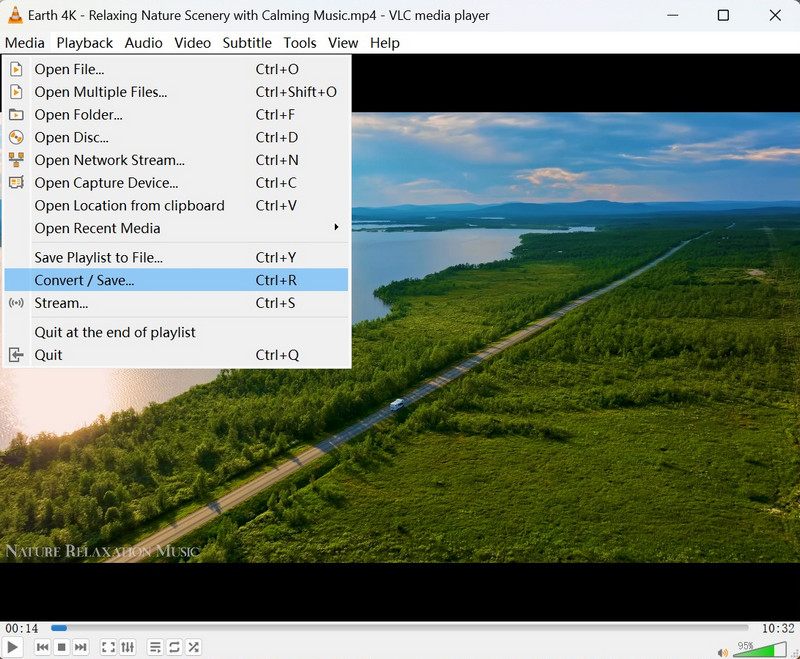This screenshot has width=800, height=659.
Task: Adjust the volume slider at 95%
Action: click(x=759, y=649)
